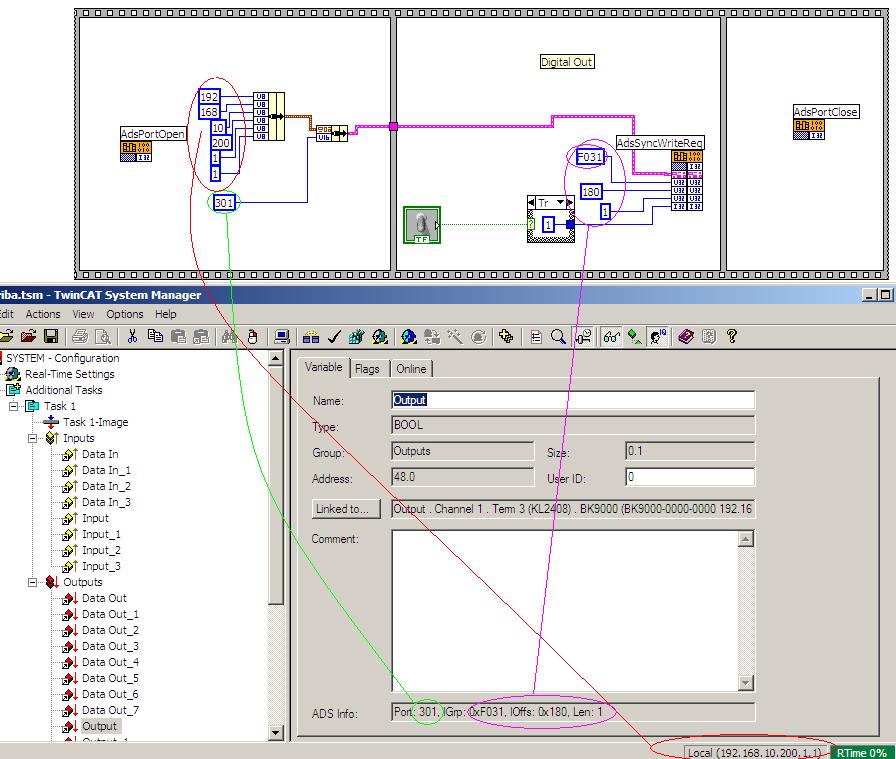Select Real-Time Settings tree item

click(70, 374)
